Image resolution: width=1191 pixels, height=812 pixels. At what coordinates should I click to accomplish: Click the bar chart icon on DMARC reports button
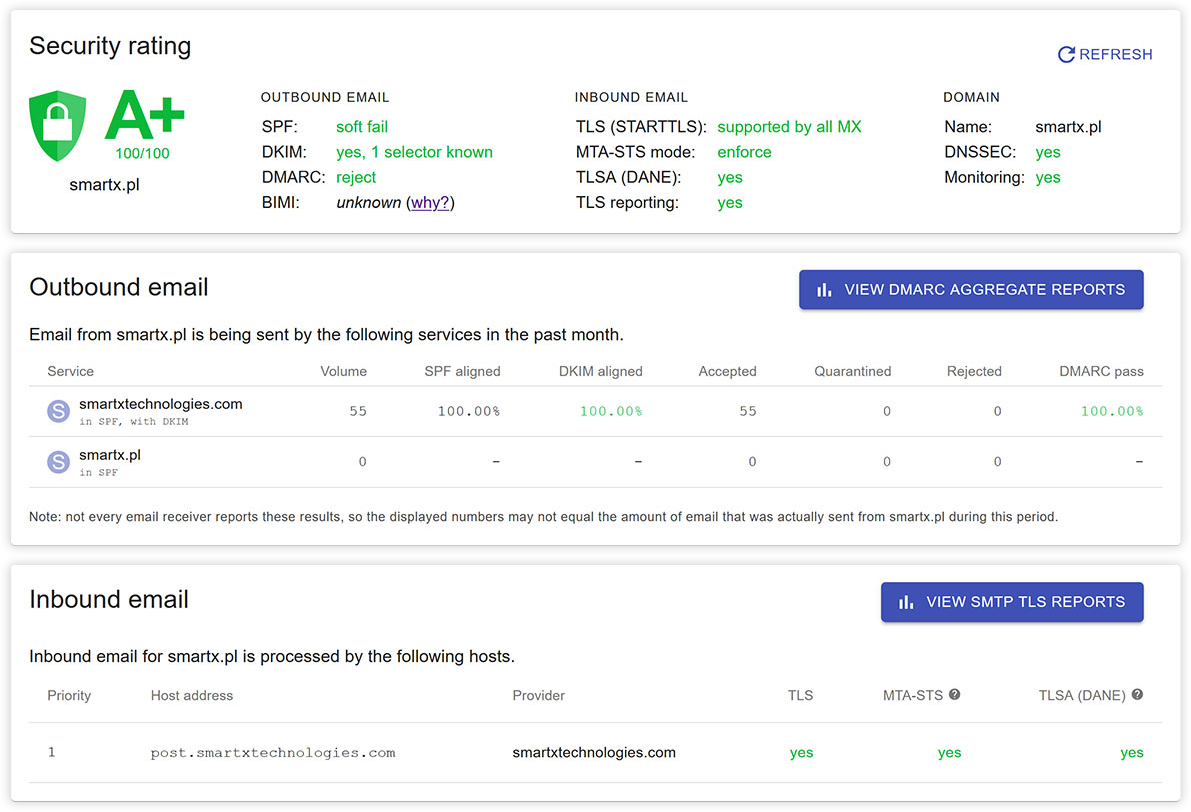pos(824,290)
